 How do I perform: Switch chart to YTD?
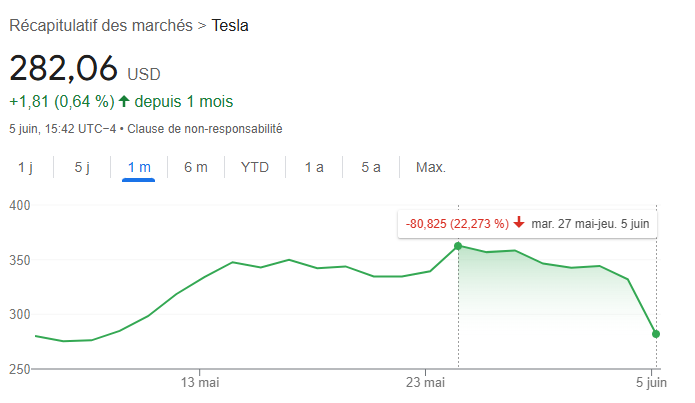coord(255,167)
